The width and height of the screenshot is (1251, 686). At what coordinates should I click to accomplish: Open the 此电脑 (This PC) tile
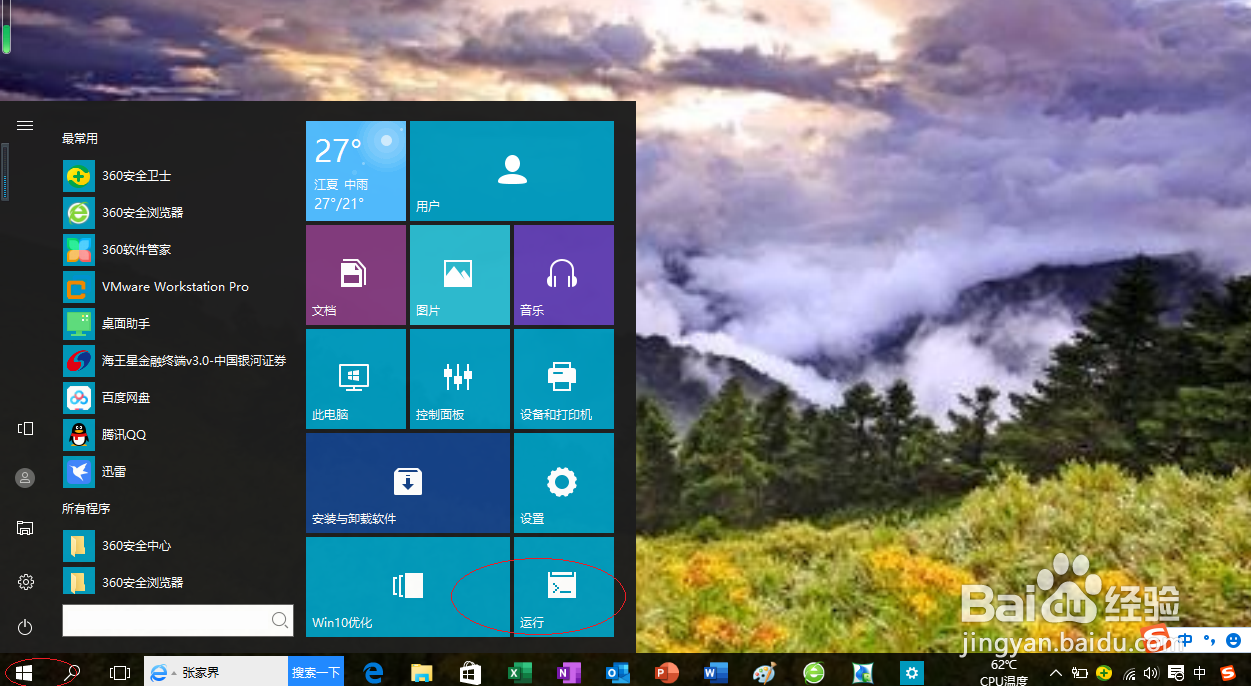355,378
